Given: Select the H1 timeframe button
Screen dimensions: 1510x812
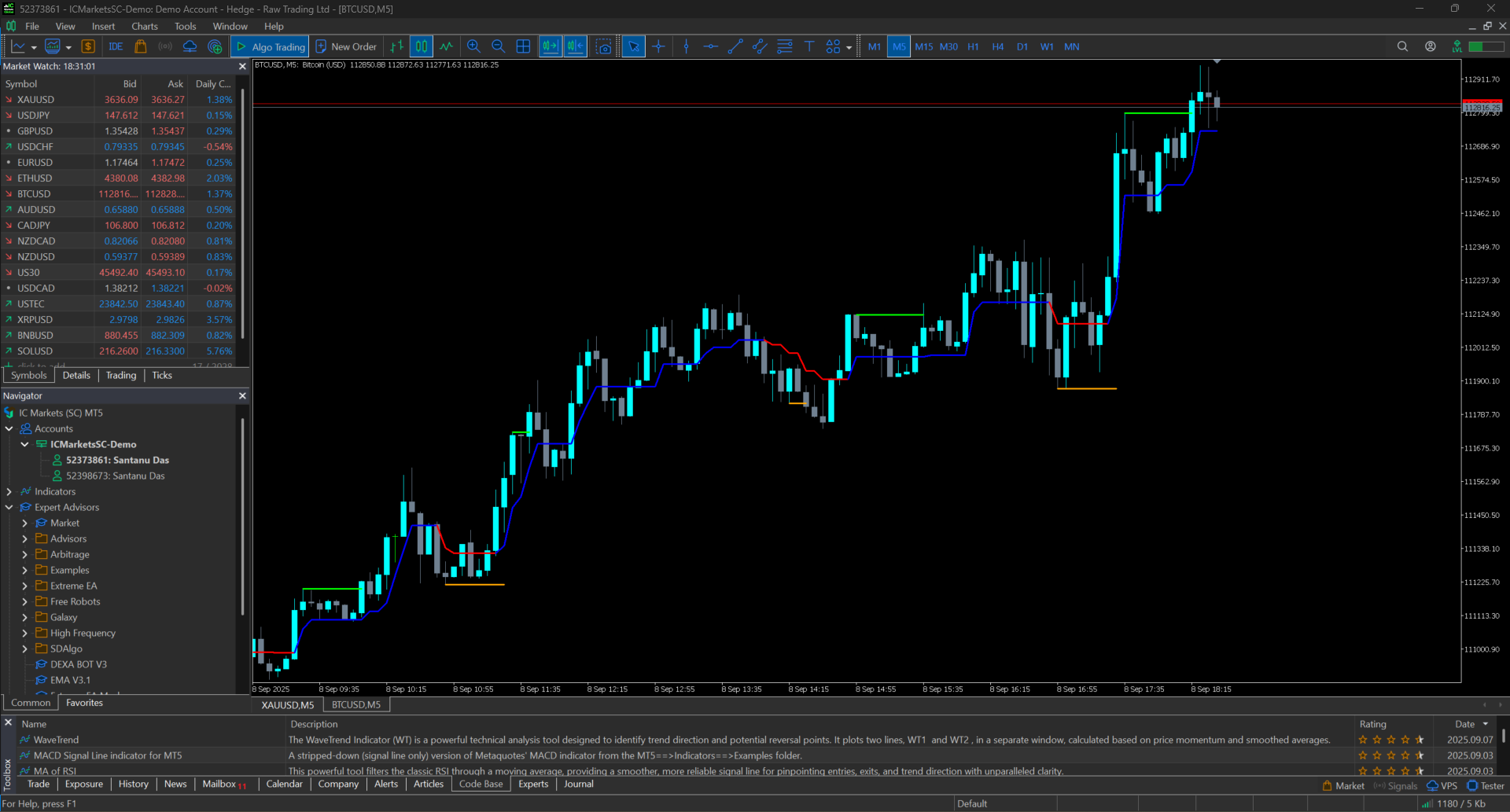Looking at the screenshot, I should point(973,46).
